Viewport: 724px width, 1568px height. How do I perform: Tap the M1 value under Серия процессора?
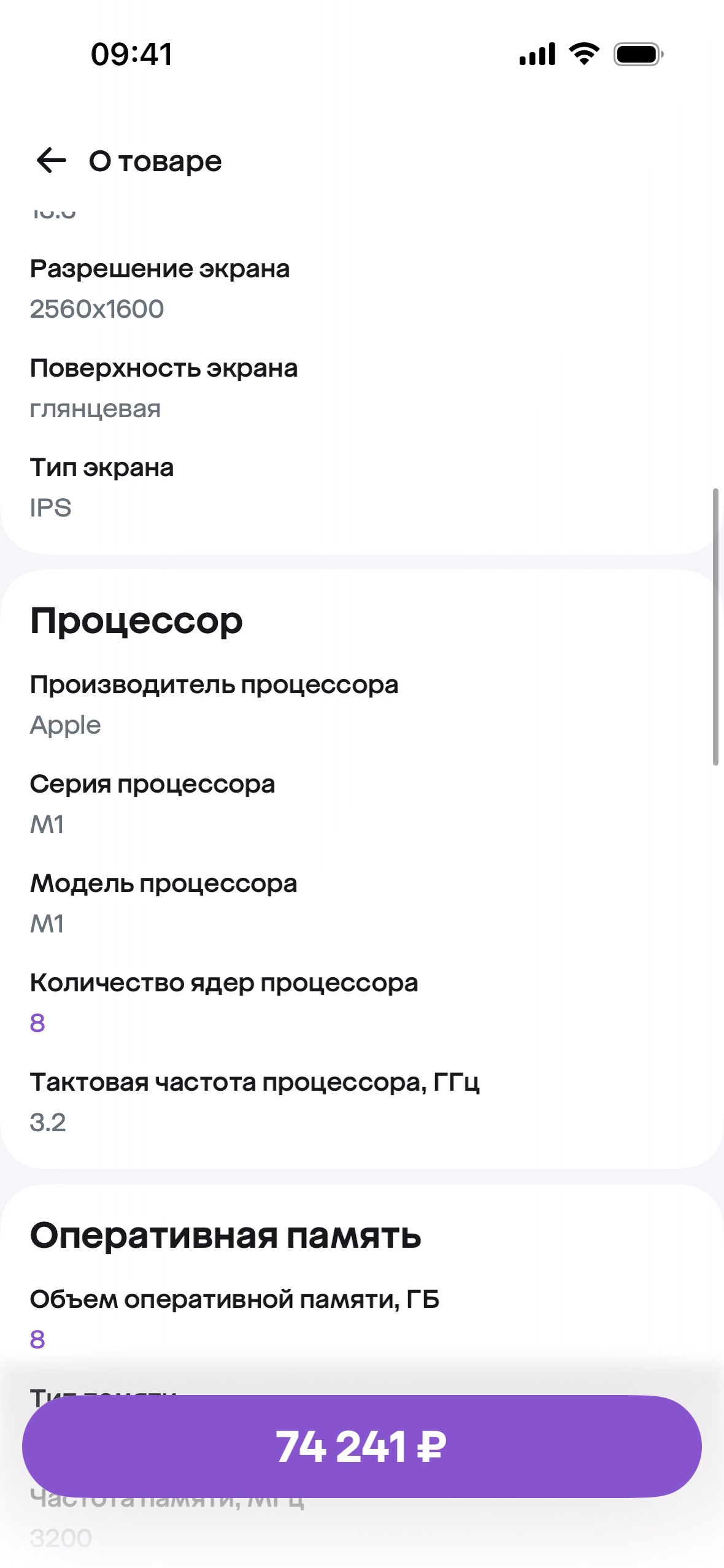(47, 824)
